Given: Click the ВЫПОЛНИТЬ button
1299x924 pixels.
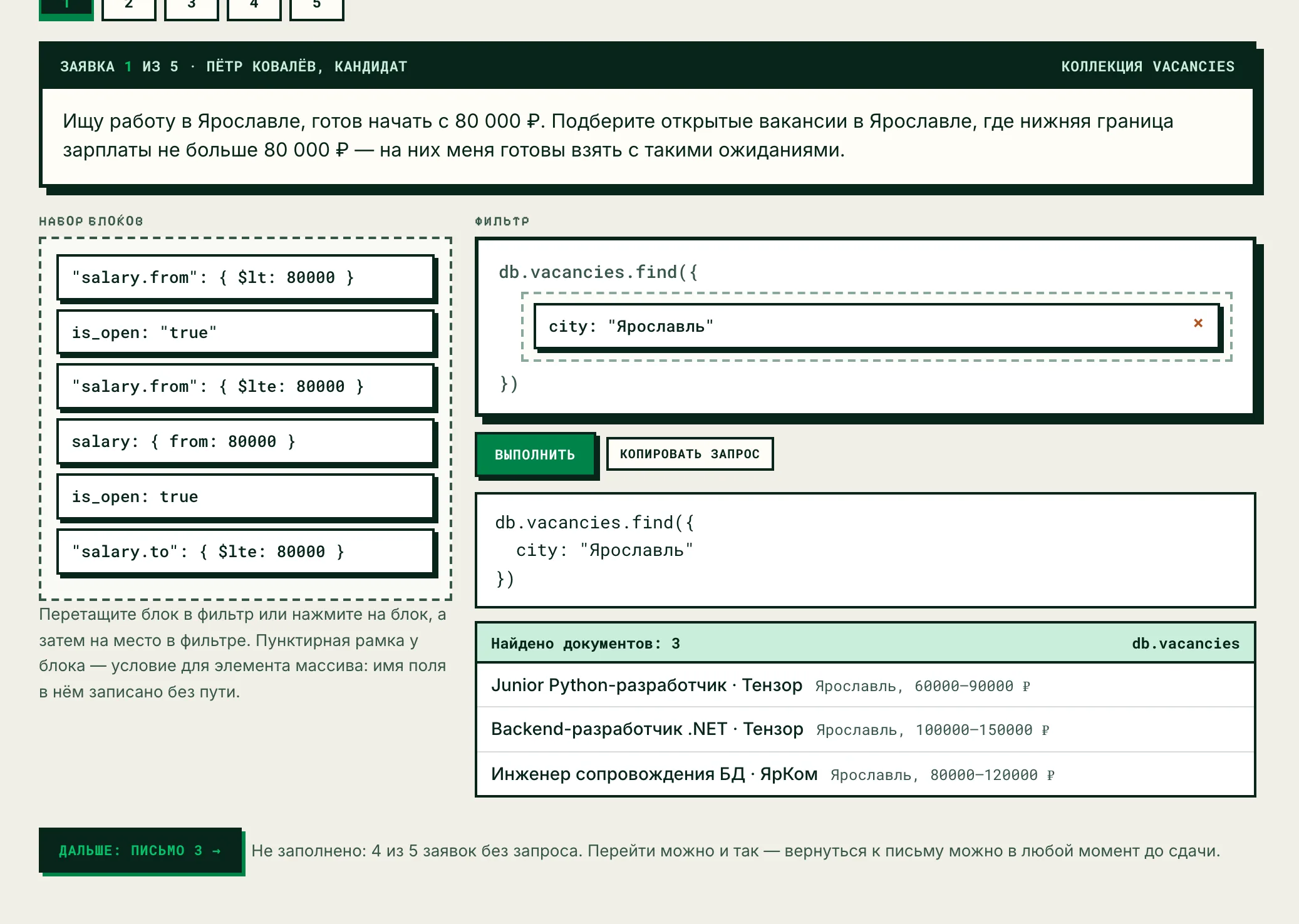Looking at the screenshot, I should pyautogui.click(x=535, y=454).
